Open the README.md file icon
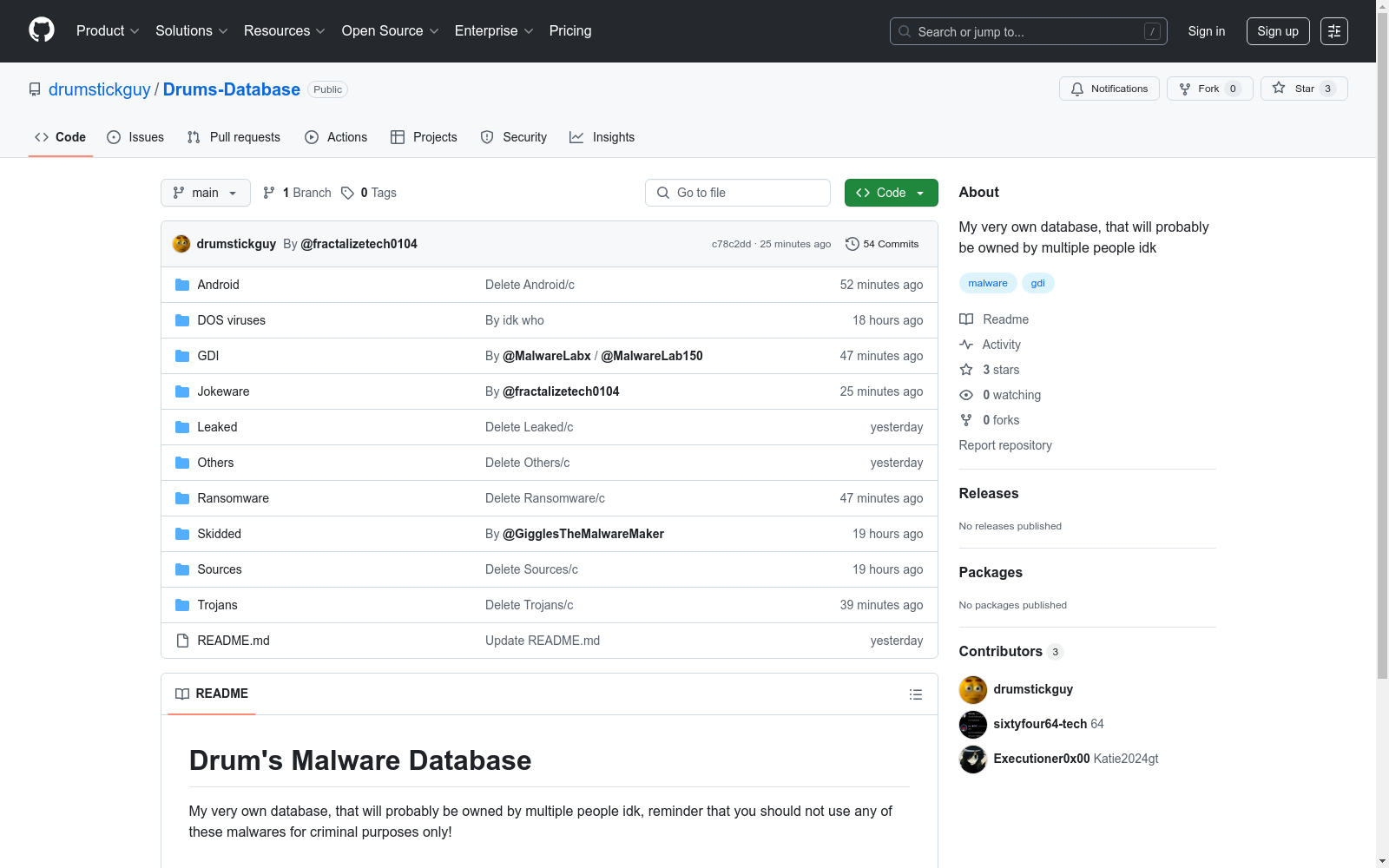This screenshot has width=1389, height=868. pos(182,641)
